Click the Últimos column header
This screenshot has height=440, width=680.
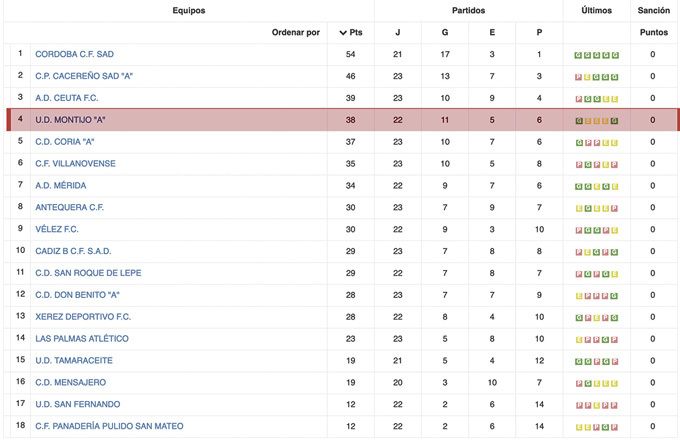(597, 10)
